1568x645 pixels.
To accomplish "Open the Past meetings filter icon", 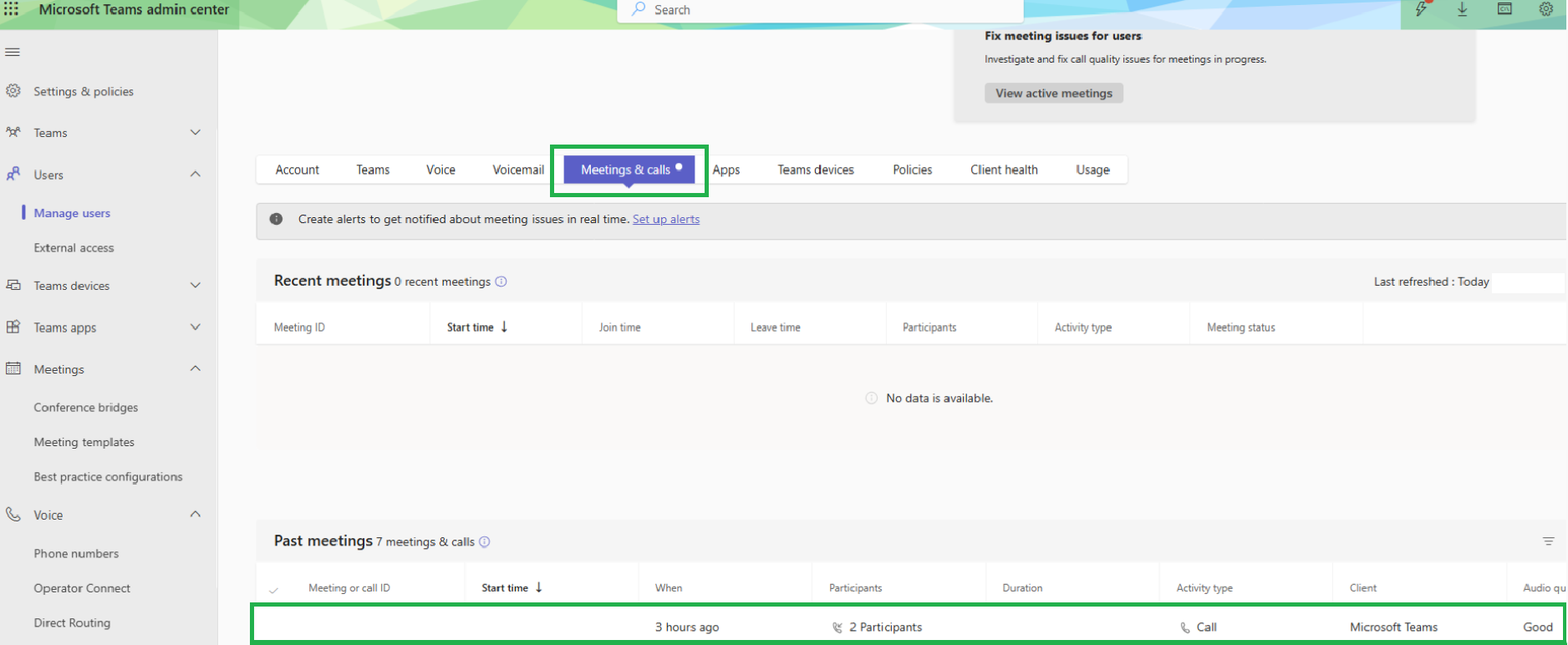I will coord(1549,541).
